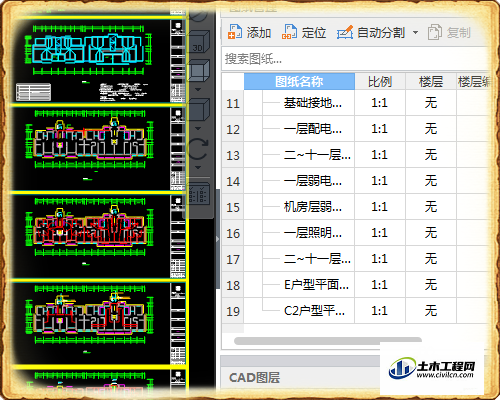Click row number 19
Viewport: 500px width, 400px height.
point(233,312)
